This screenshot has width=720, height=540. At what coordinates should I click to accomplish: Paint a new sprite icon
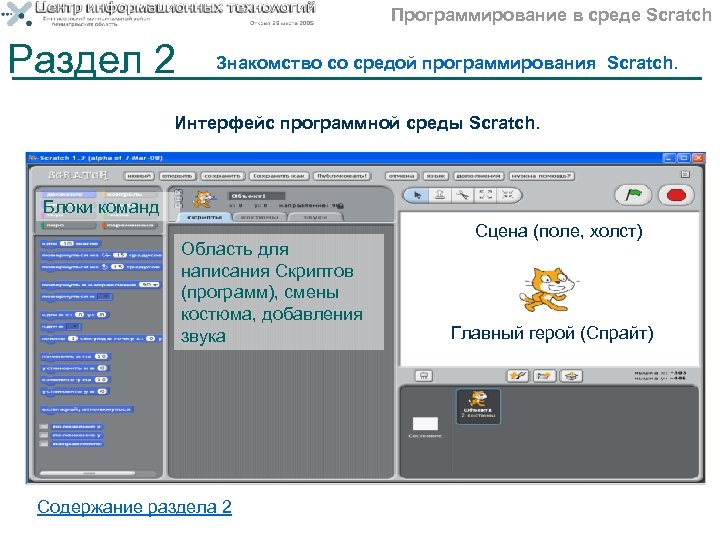tap(518, 376)
